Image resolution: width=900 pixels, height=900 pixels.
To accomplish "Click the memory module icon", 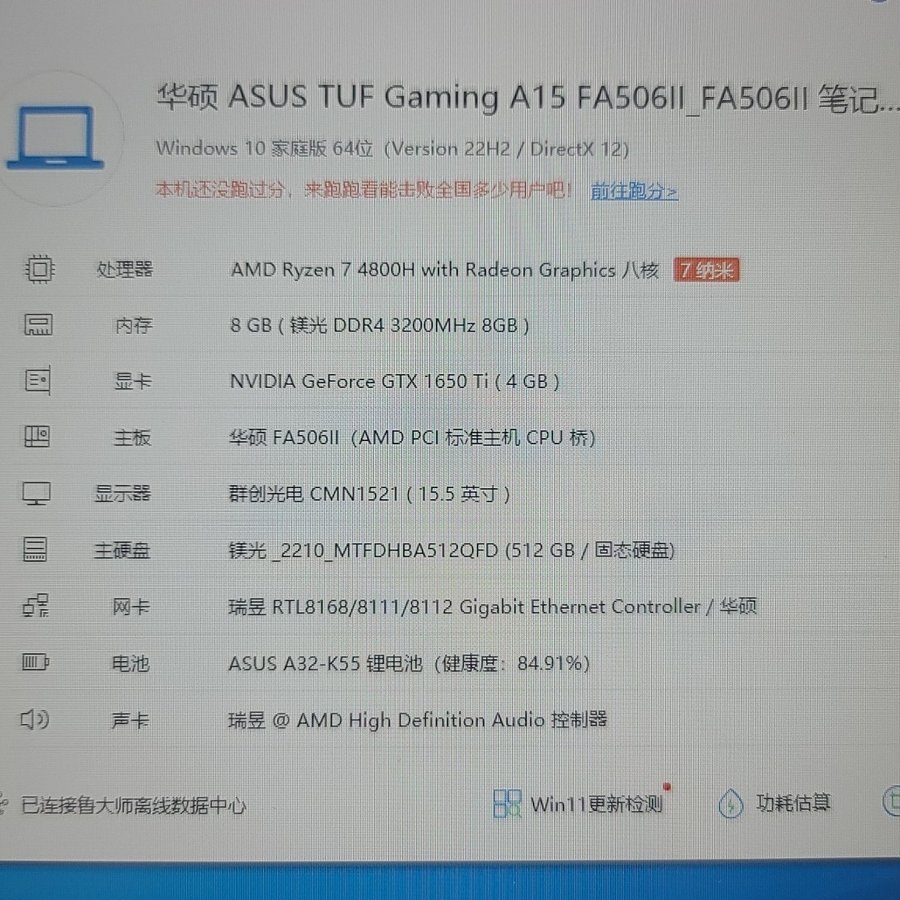I will pyautogui.click(x=38, y=324).
